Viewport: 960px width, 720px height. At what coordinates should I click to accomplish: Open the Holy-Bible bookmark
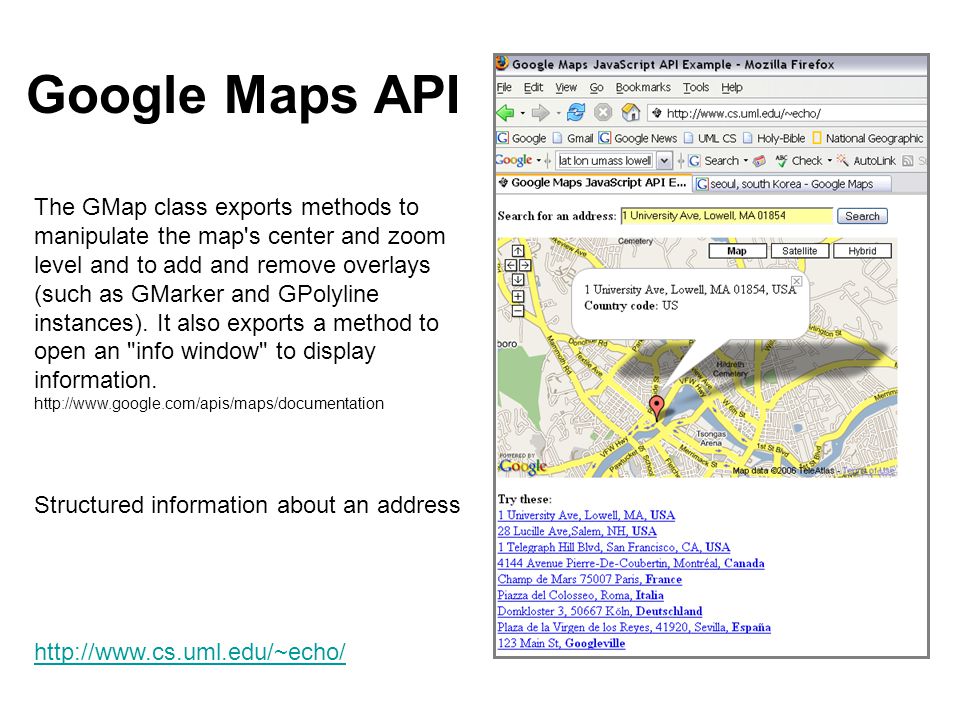[x=774, y=138]
